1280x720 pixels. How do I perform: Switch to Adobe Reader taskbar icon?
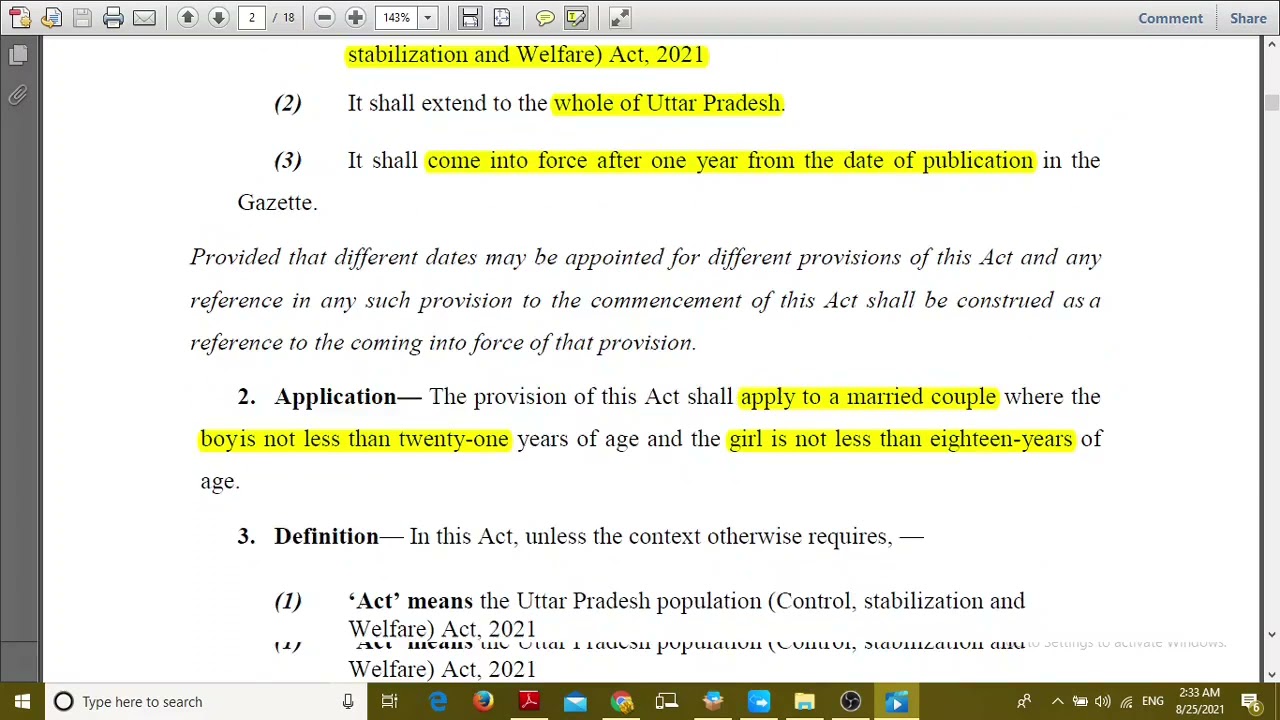pos(529,701)
